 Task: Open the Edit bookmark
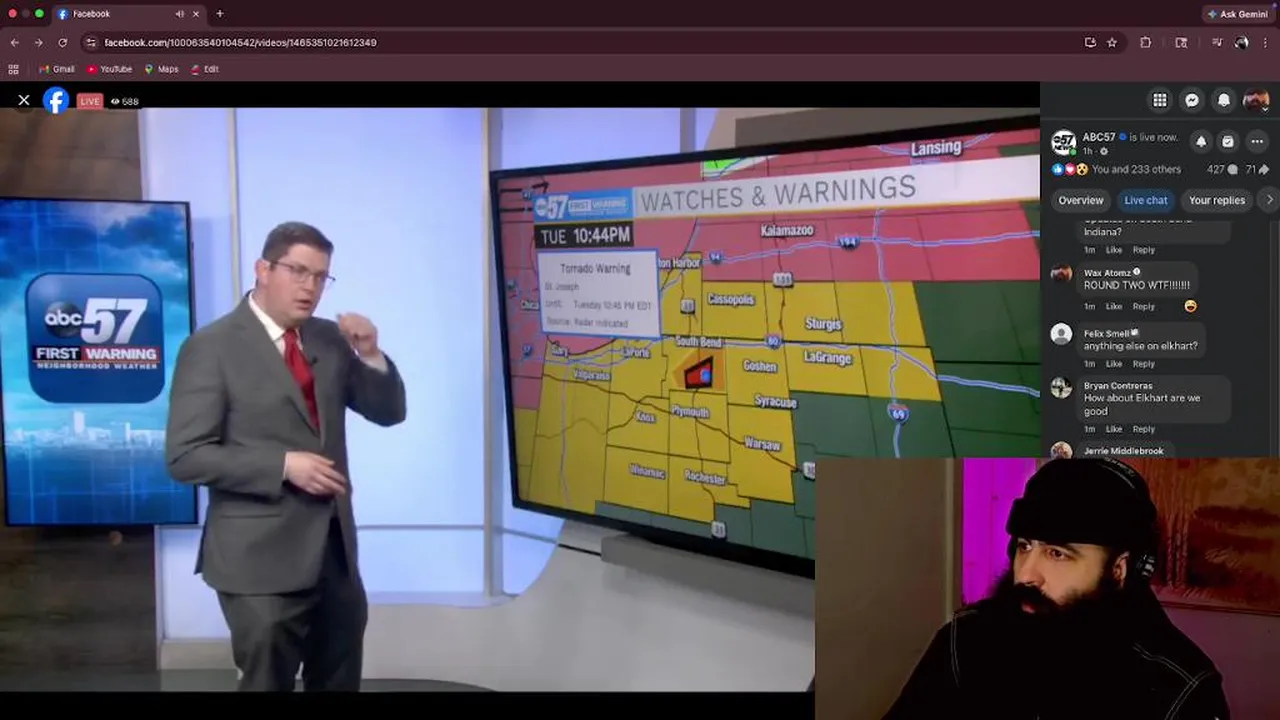204,69
